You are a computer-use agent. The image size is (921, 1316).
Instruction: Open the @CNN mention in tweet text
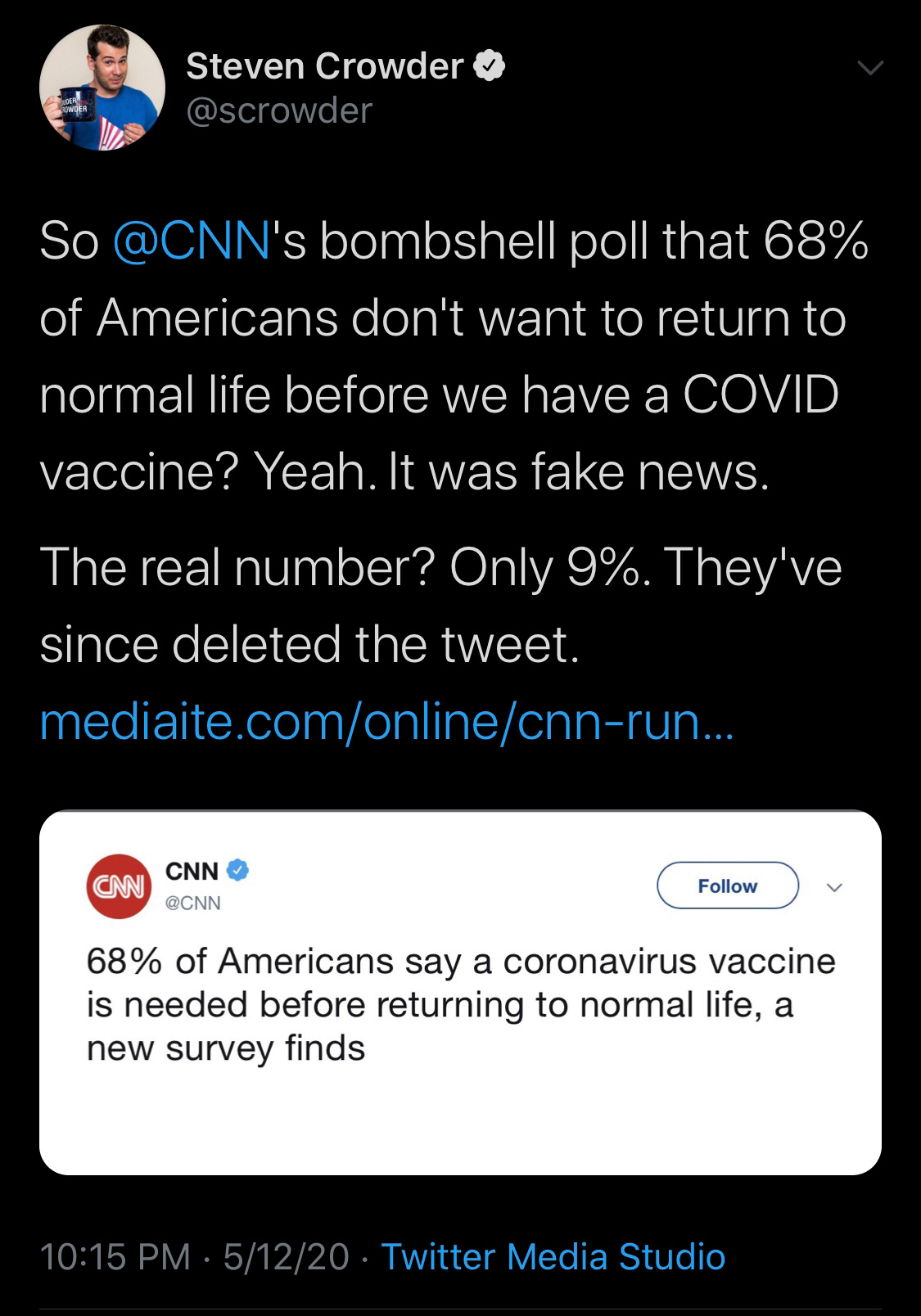(190, 241)
